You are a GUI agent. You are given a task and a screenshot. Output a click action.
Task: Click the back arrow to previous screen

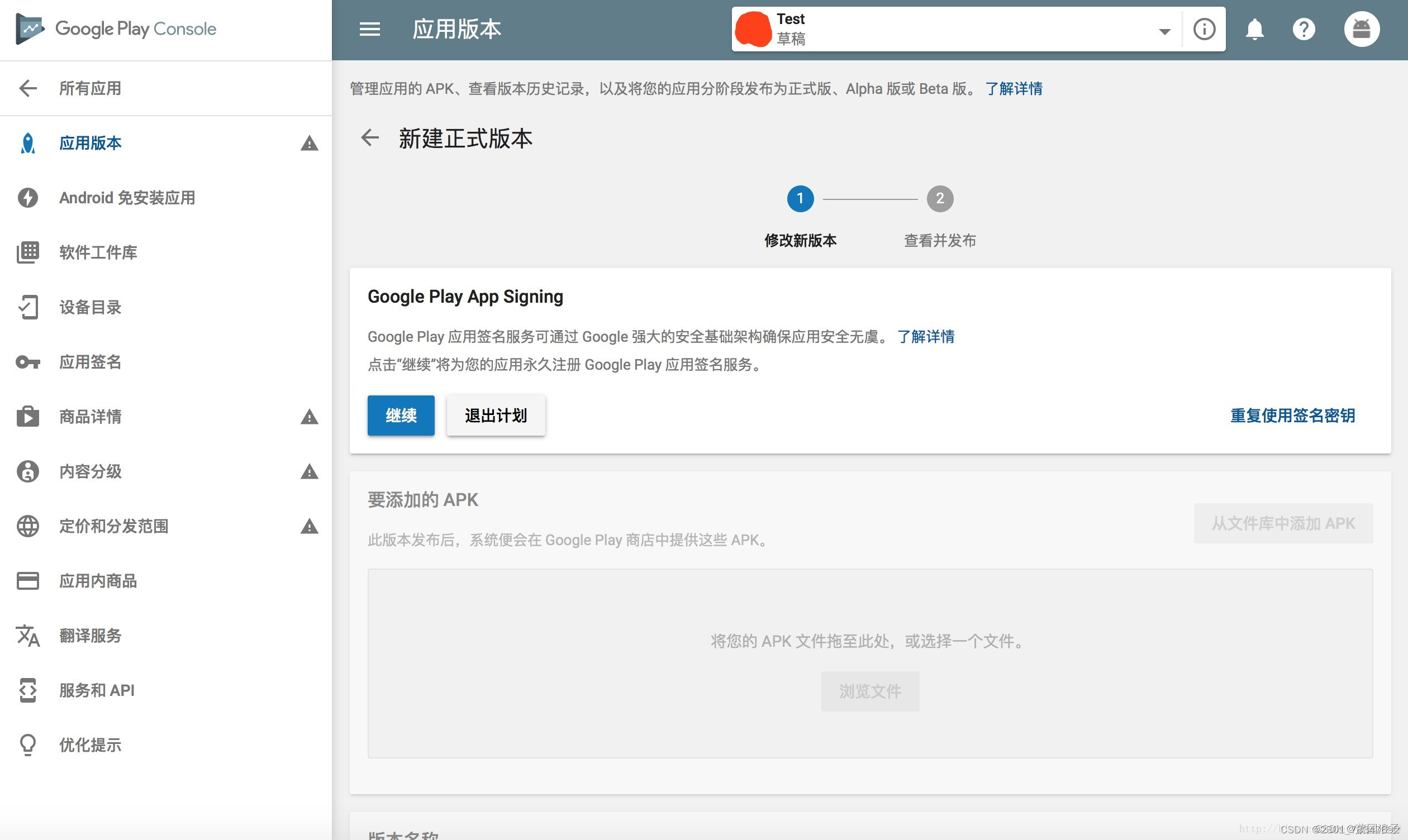[x=370, y=138]
